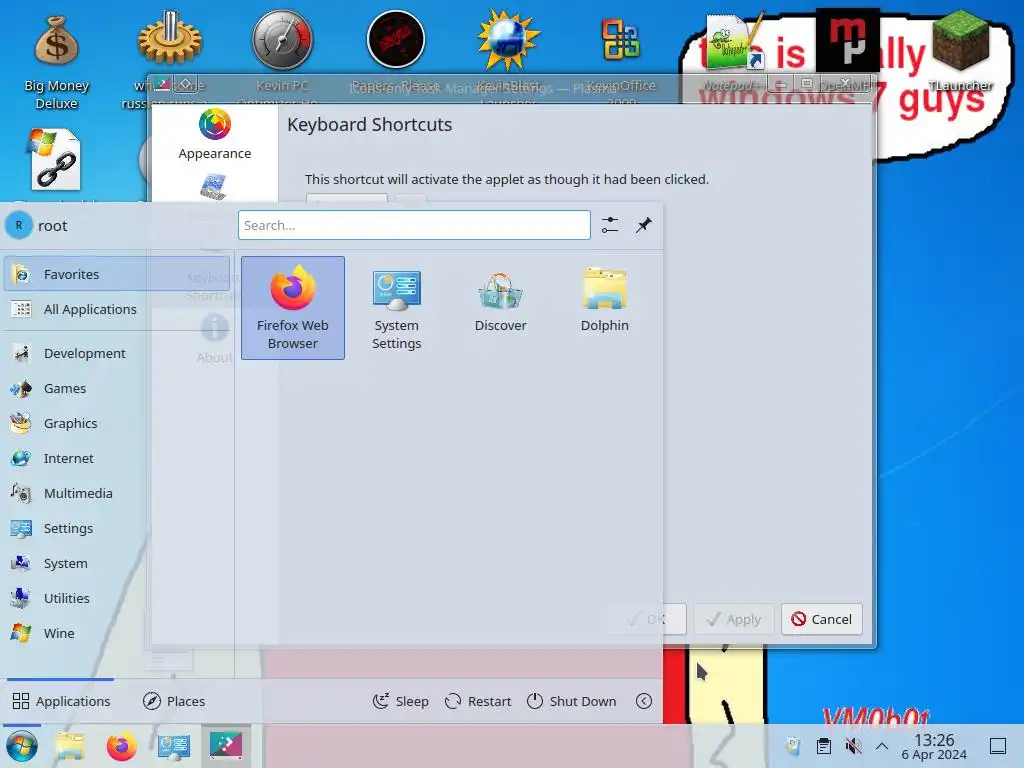This screenshot has height=768, width=1024.
Task: Select Favorites category in launcher
Action: [117, 274]
